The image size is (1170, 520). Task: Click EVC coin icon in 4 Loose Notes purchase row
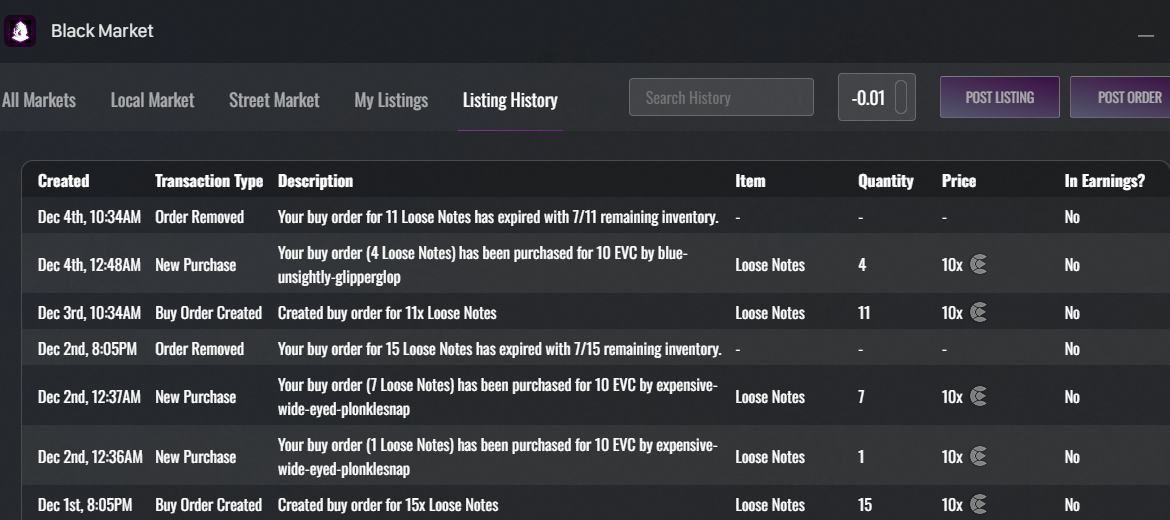[x=978, y=265]
